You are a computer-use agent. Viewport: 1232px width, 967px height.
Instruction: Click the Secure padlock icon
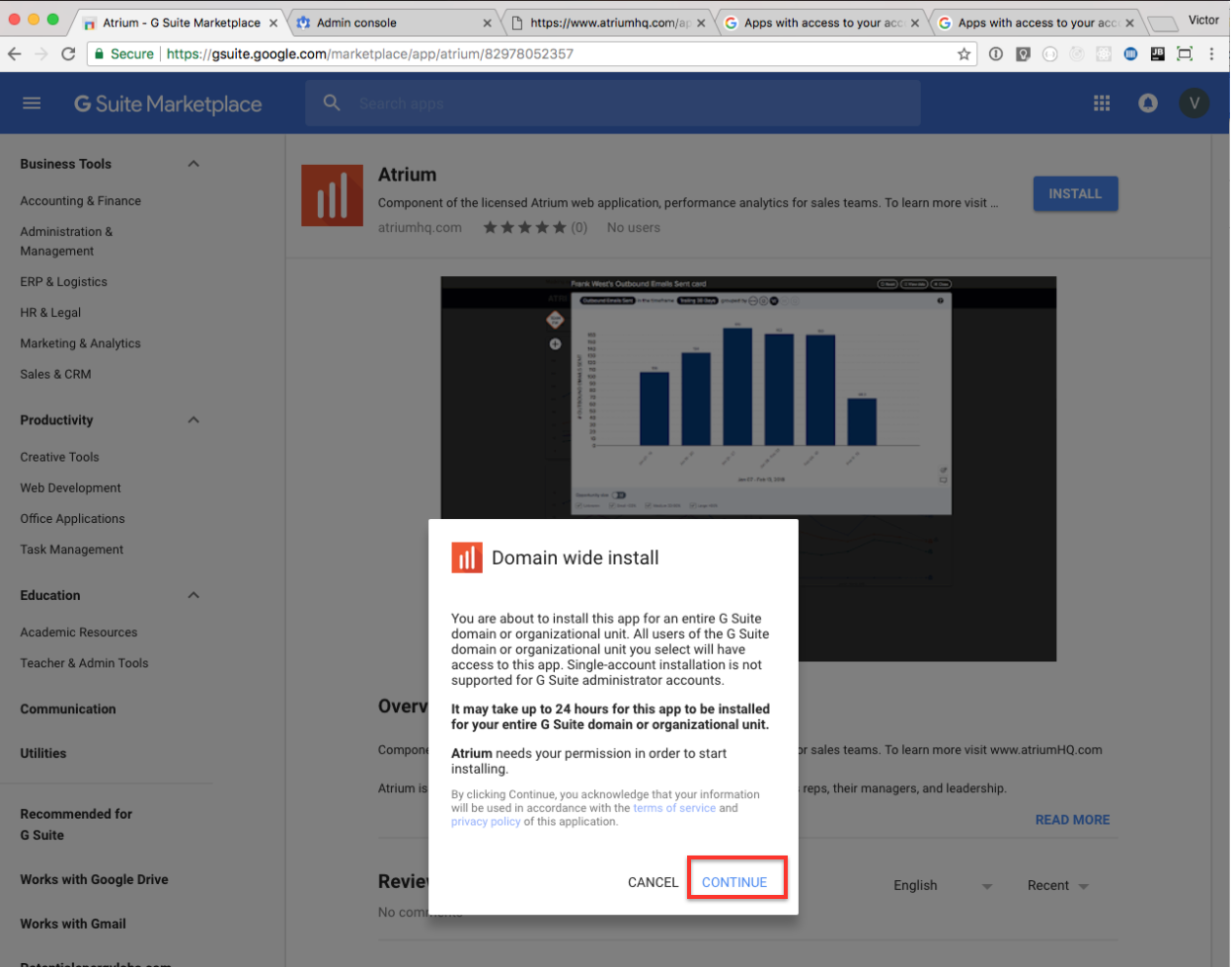coord(98,54)
